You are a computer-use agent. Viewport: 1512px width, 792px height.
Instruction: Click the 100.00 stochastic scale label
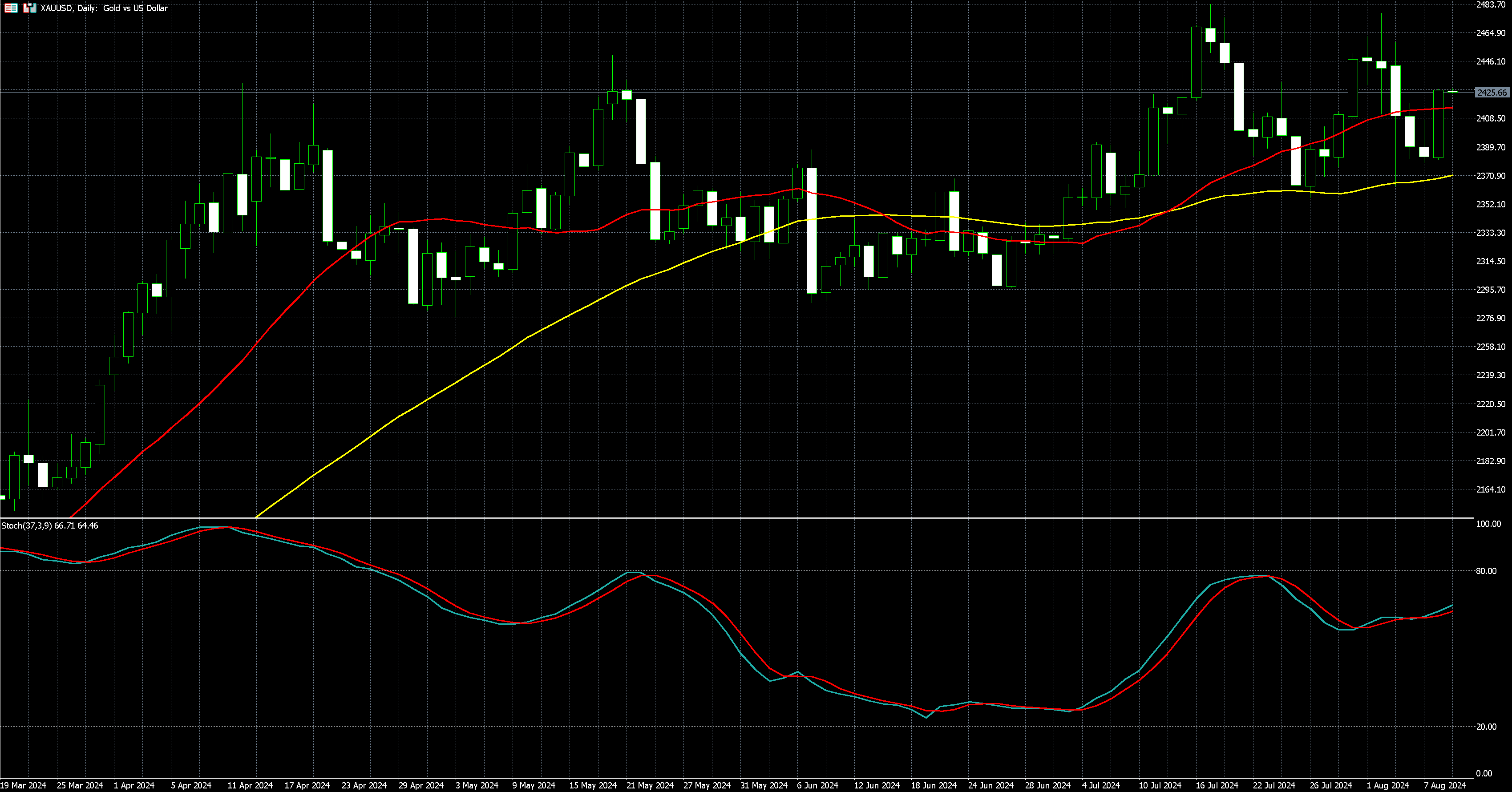[1488, 524]
